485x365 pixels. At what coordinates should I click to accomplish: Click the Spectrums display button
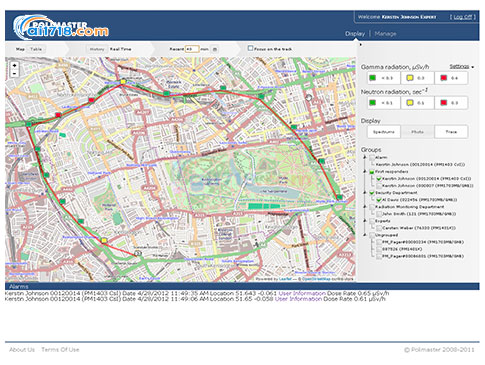(x=384, y=132)
